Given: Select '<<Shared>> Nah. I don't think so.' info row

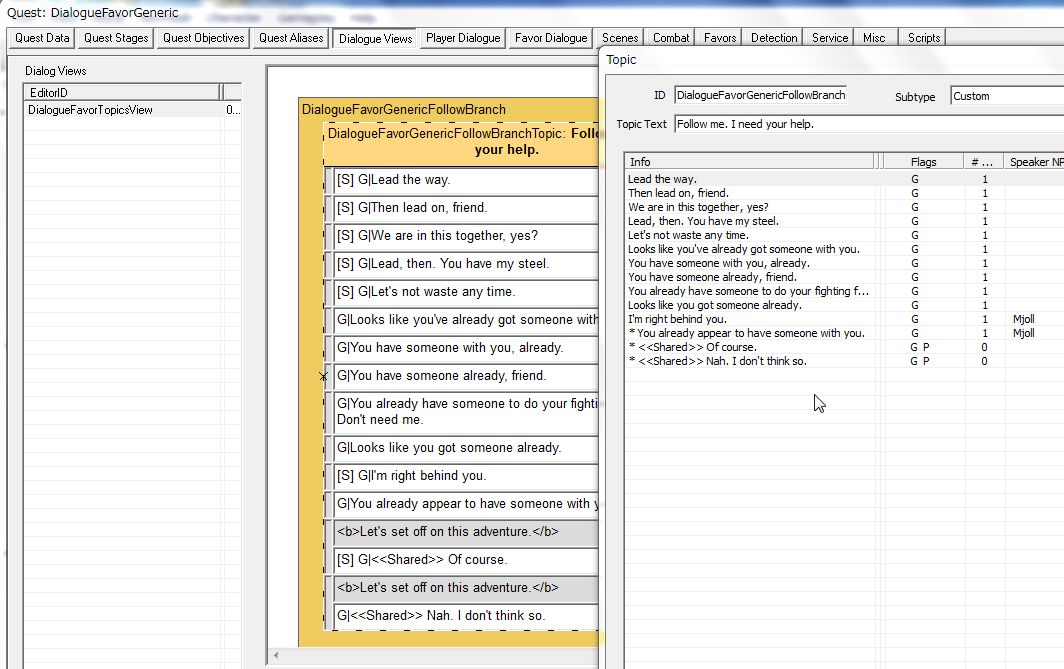Looking at the screenshot, I should click(844, 361).
